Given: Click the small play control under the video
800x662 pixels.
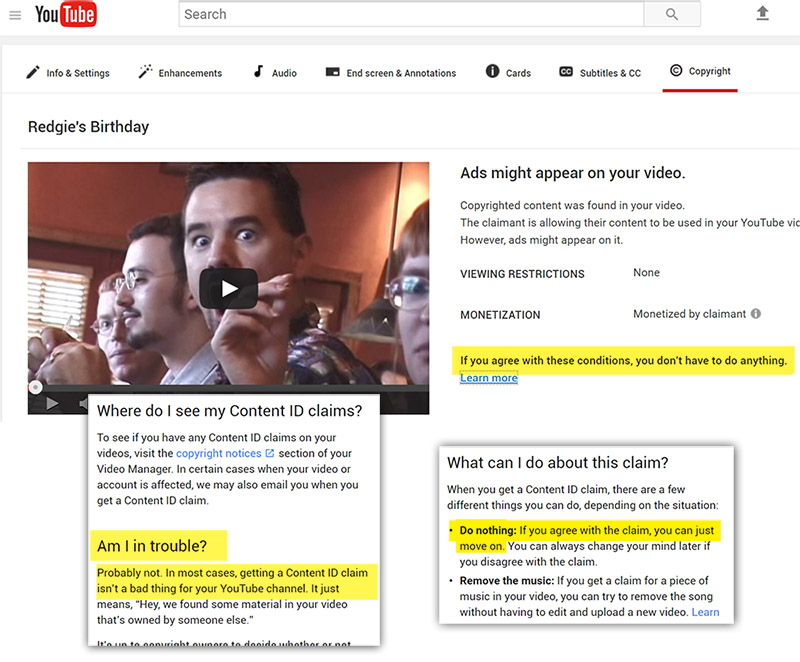Looking at the screenshot, I should (x=52, y=404).
